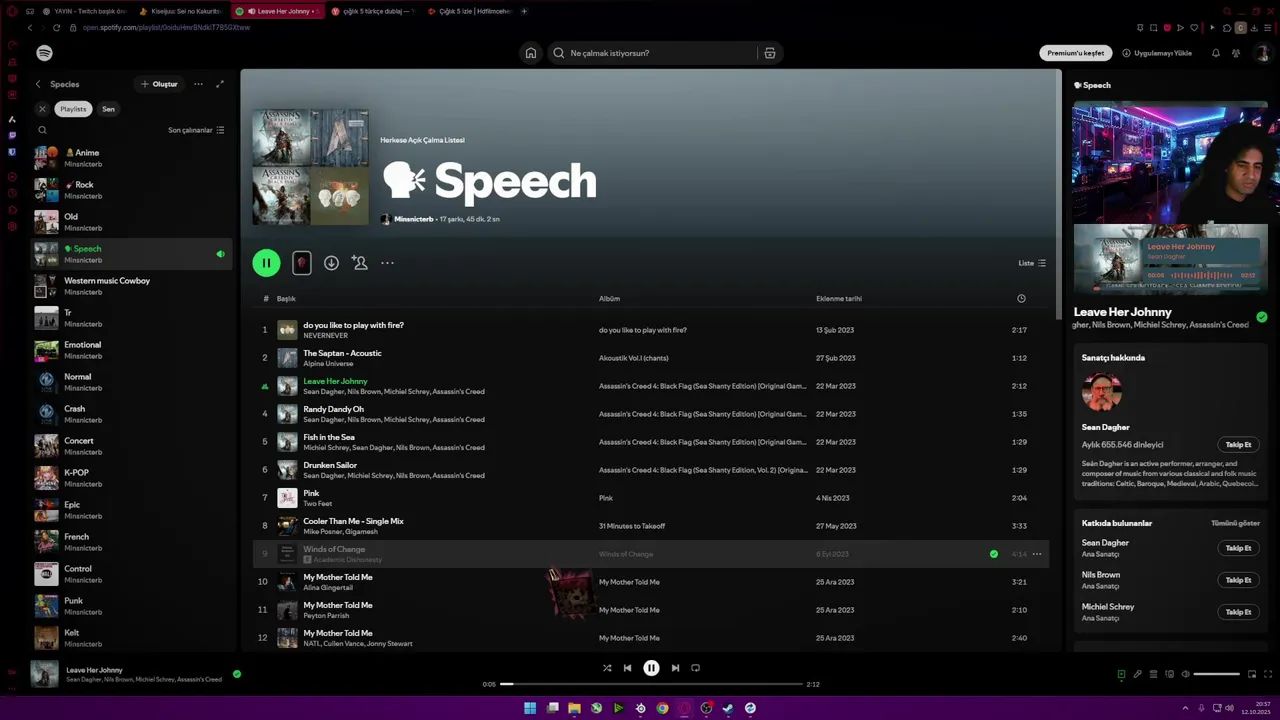The width and height of the screenshot is (1280, 720).
Task: Open more options for Winds of Change row
Action: [x=1037, y=554]
